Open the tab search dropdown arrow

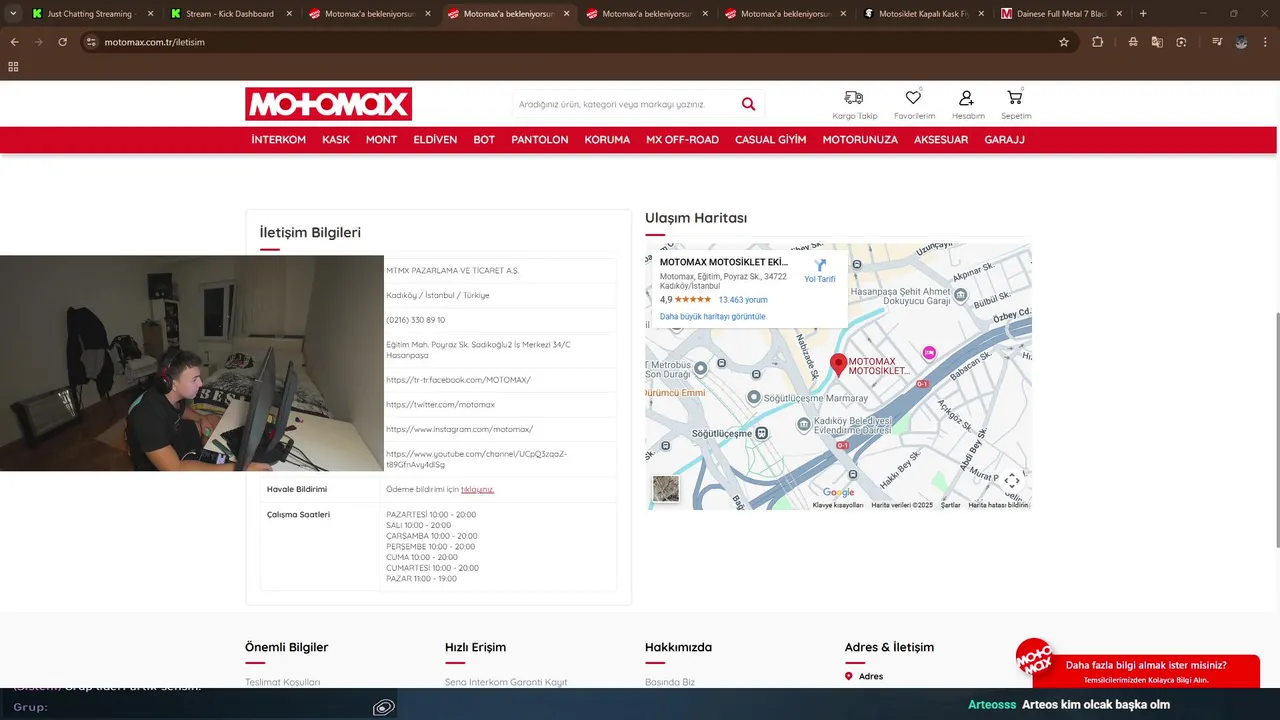[x=13, y=14]
